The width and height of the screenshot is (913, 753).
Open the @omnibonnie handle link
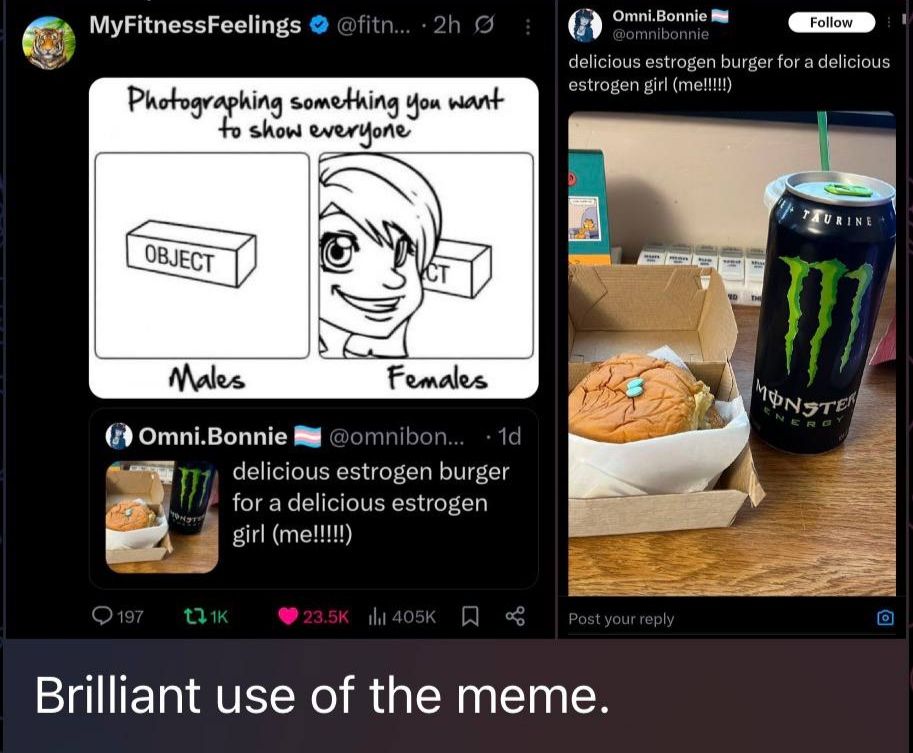click(660, 34)
